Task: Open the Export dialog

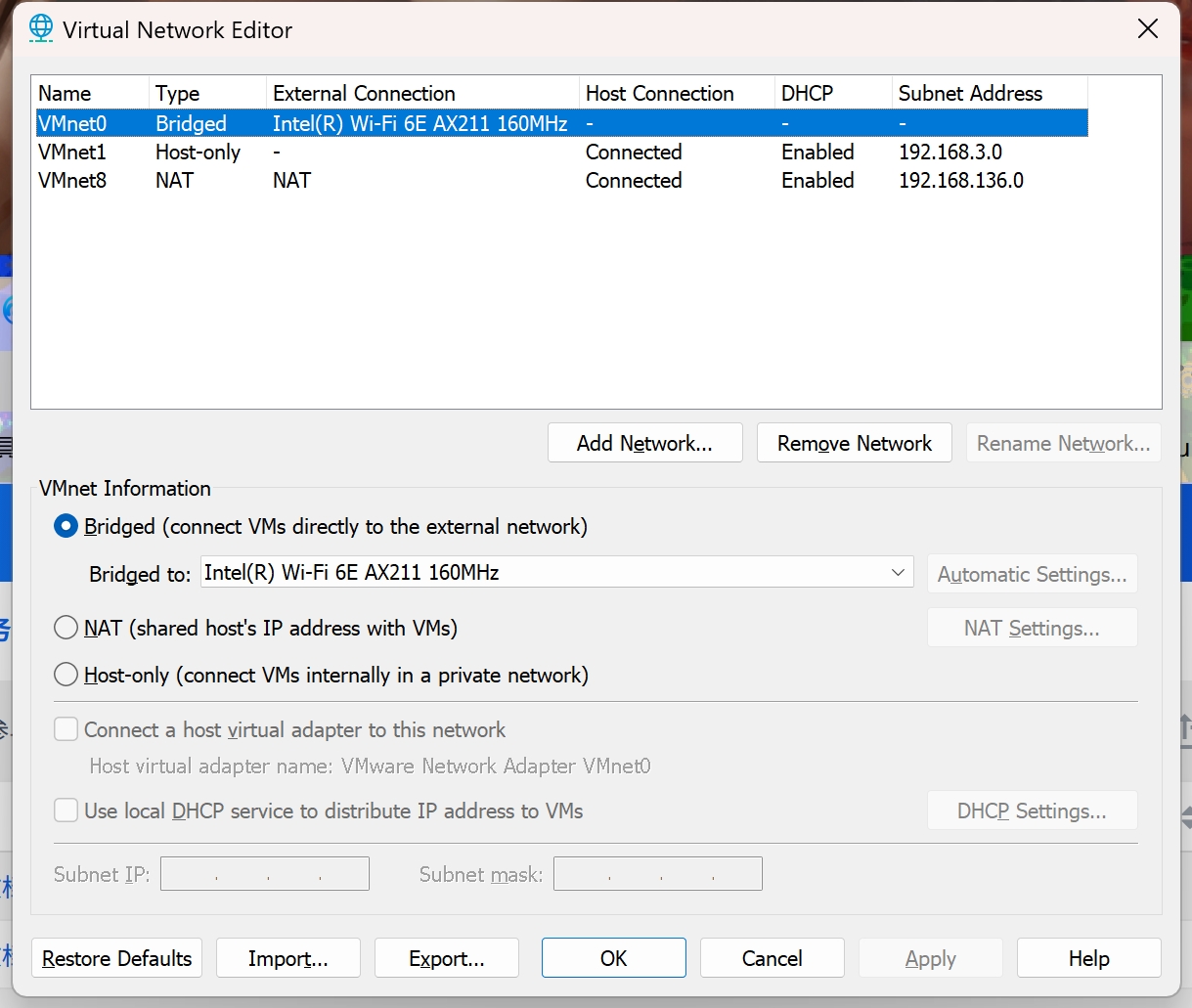Action: point(446,958)
